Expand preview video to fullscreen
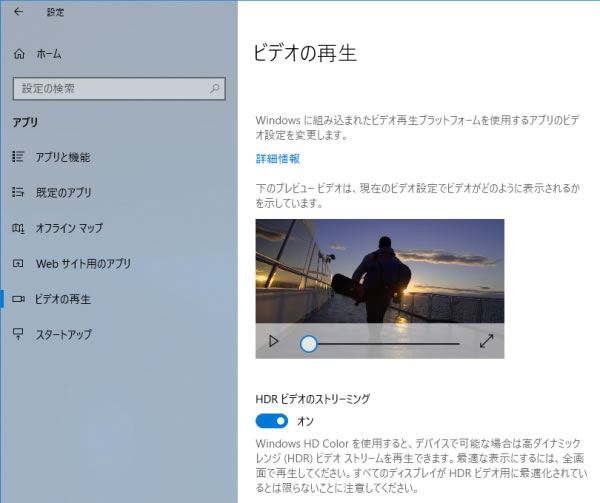600x503 pixels. click(486, 341)
